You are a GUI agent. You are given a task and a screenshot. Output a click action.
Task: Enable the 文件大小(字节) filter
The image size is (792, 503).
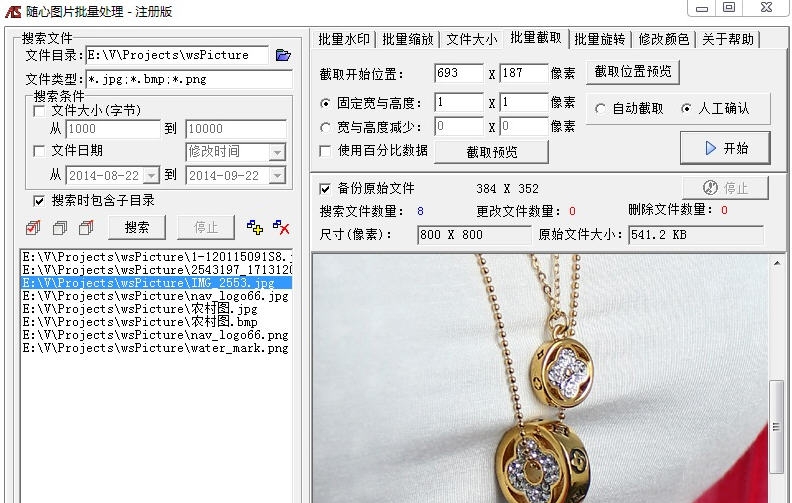[39, 111]
